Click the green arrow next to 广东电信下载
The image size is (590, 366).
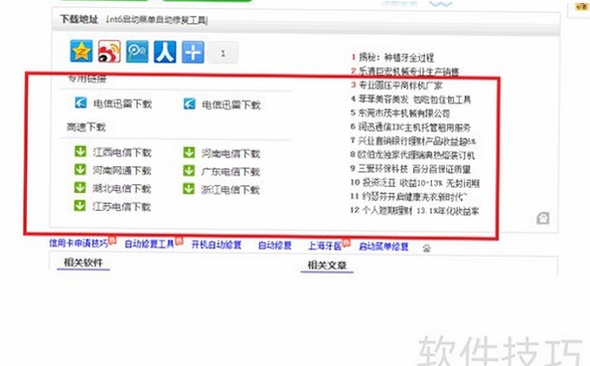click(x=189, y=170)
